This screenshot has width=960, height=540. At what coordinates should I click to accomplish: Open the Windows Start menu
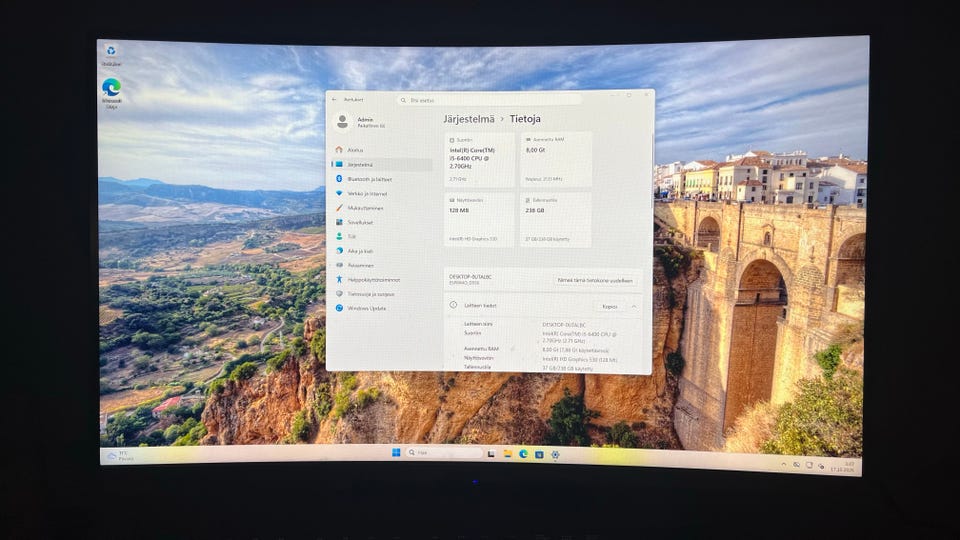[x=396, y=452]
